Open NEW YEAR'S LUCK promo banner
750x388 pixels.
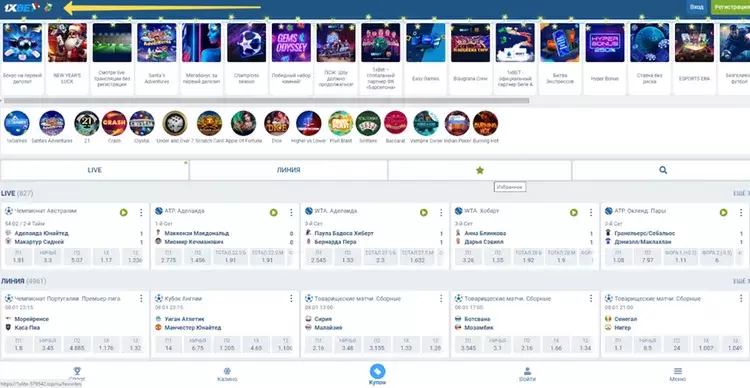67,58
